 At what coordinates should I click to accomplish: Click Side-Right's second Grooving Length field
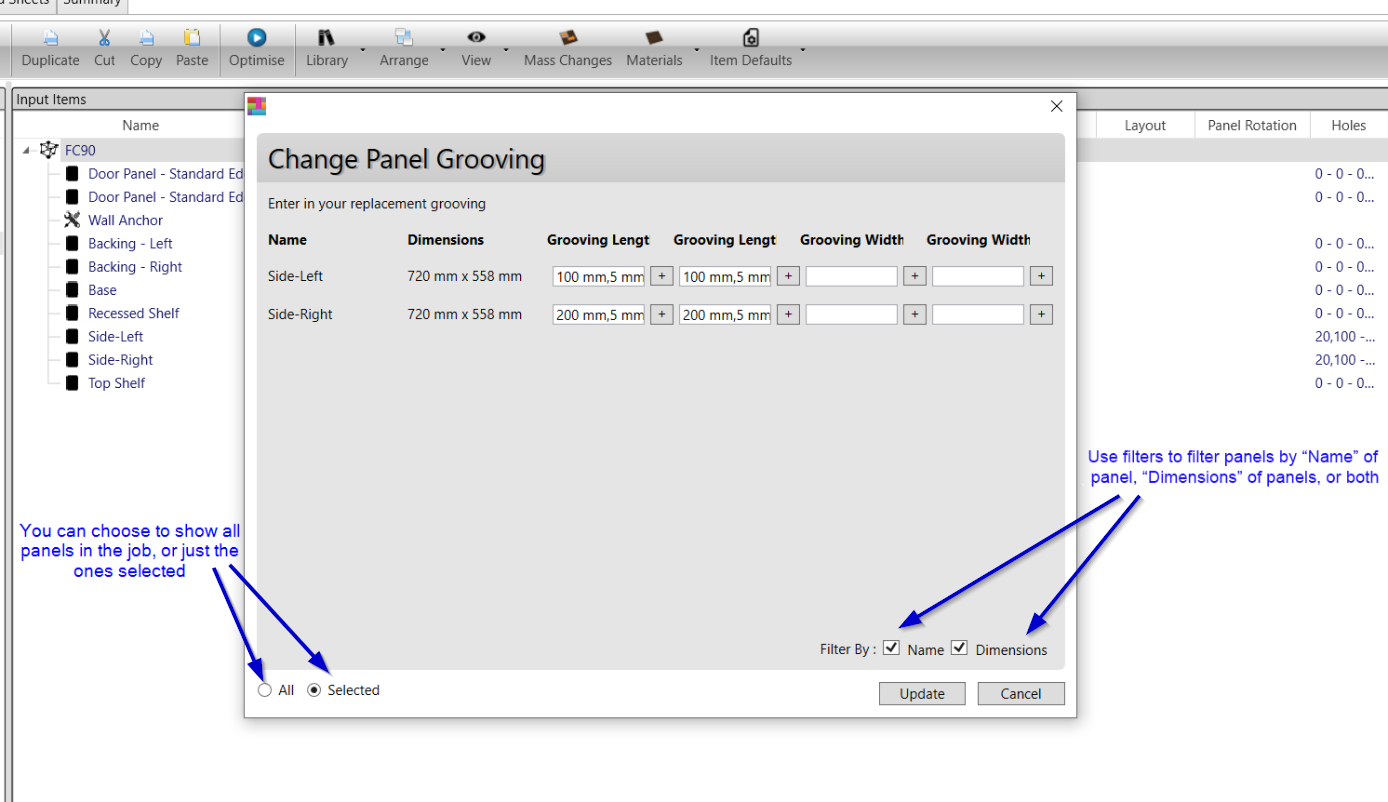pos(725,314)
